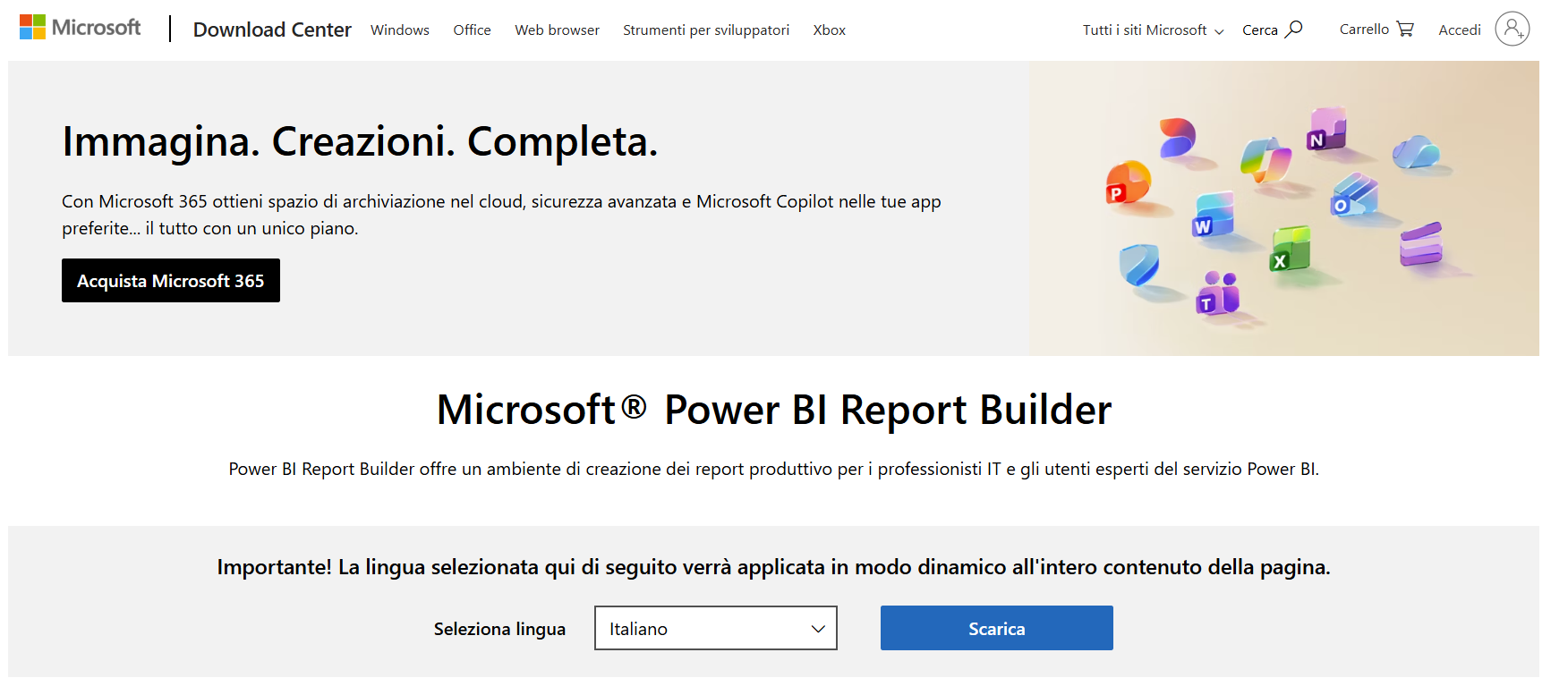Click the 'Seleziona lingua' label
This screenshot has height=695, width=1568.
[x=499, y=629]
